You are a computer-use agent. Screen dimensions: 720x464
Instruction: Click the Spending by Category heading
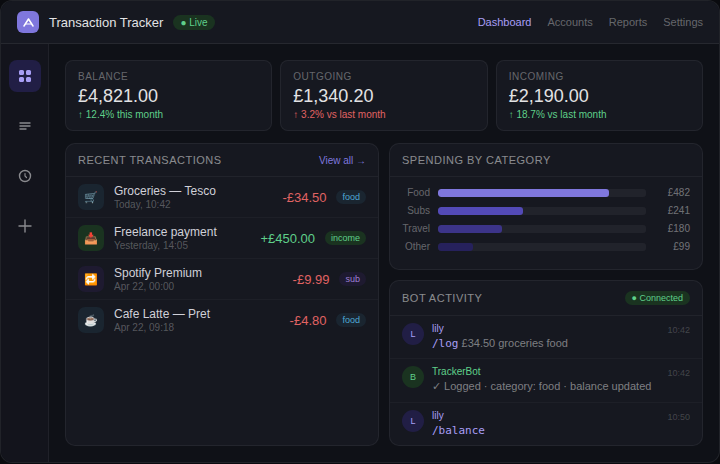click(x=476, y=160)
